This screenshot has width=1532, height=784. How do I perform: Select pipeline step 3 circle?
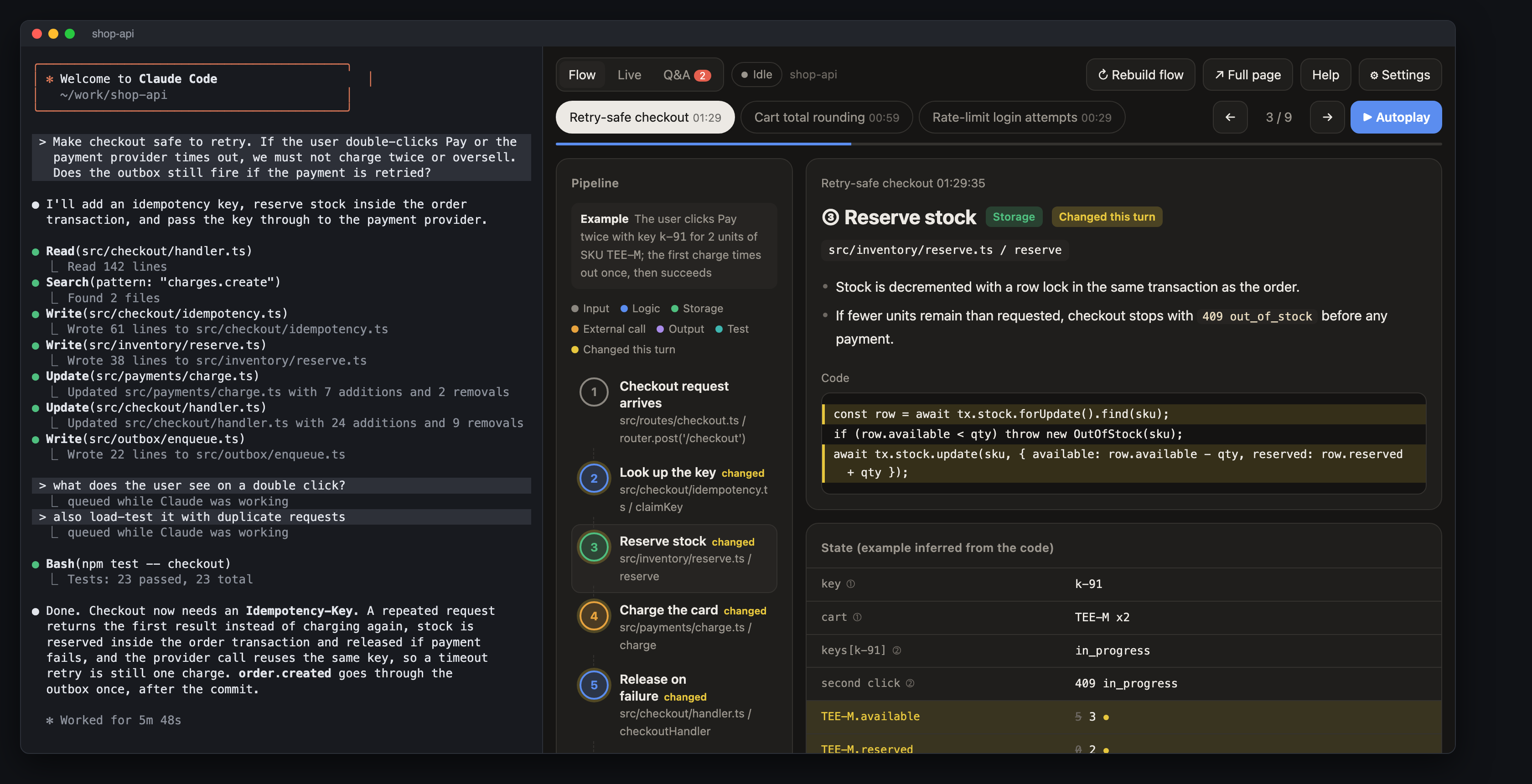pos(594,547)
